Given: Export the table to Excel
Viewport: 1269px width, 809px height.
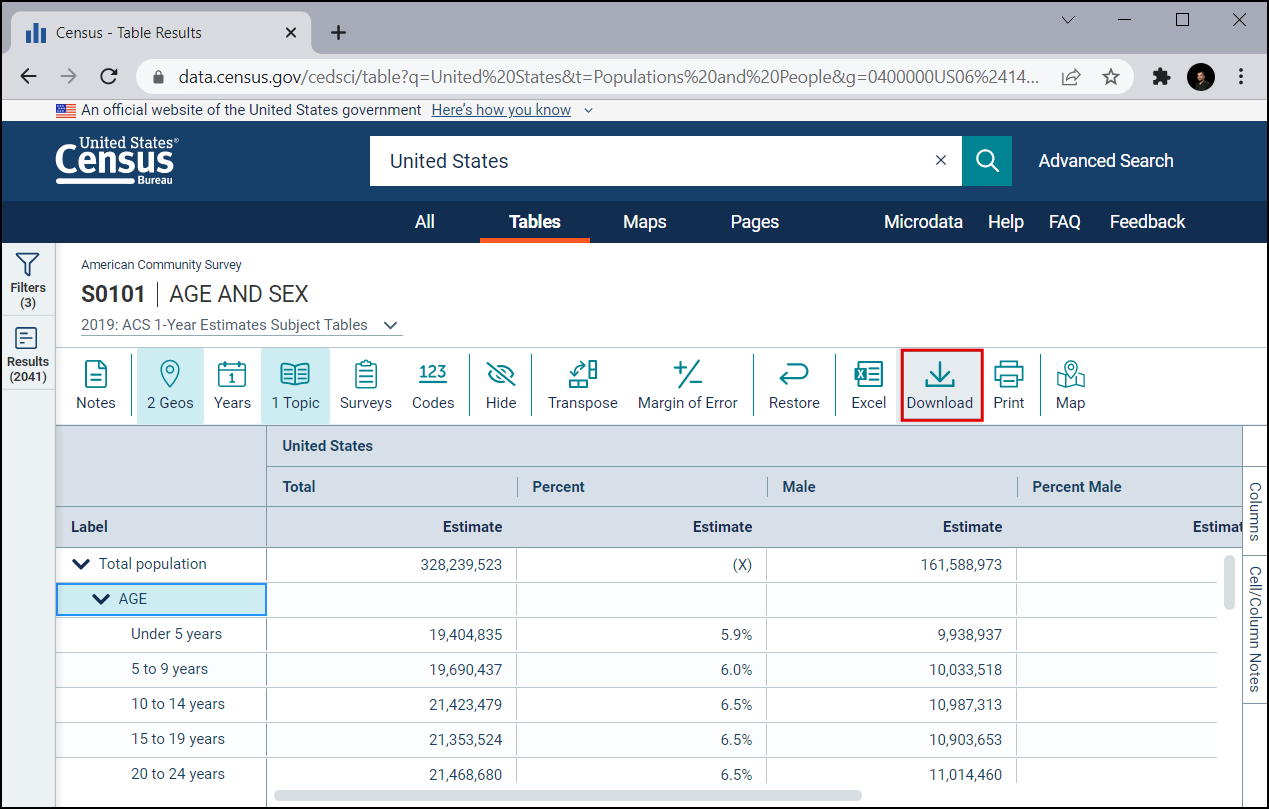Looking at the screenshot, I should pyautogui.click(x=868, y=385).
